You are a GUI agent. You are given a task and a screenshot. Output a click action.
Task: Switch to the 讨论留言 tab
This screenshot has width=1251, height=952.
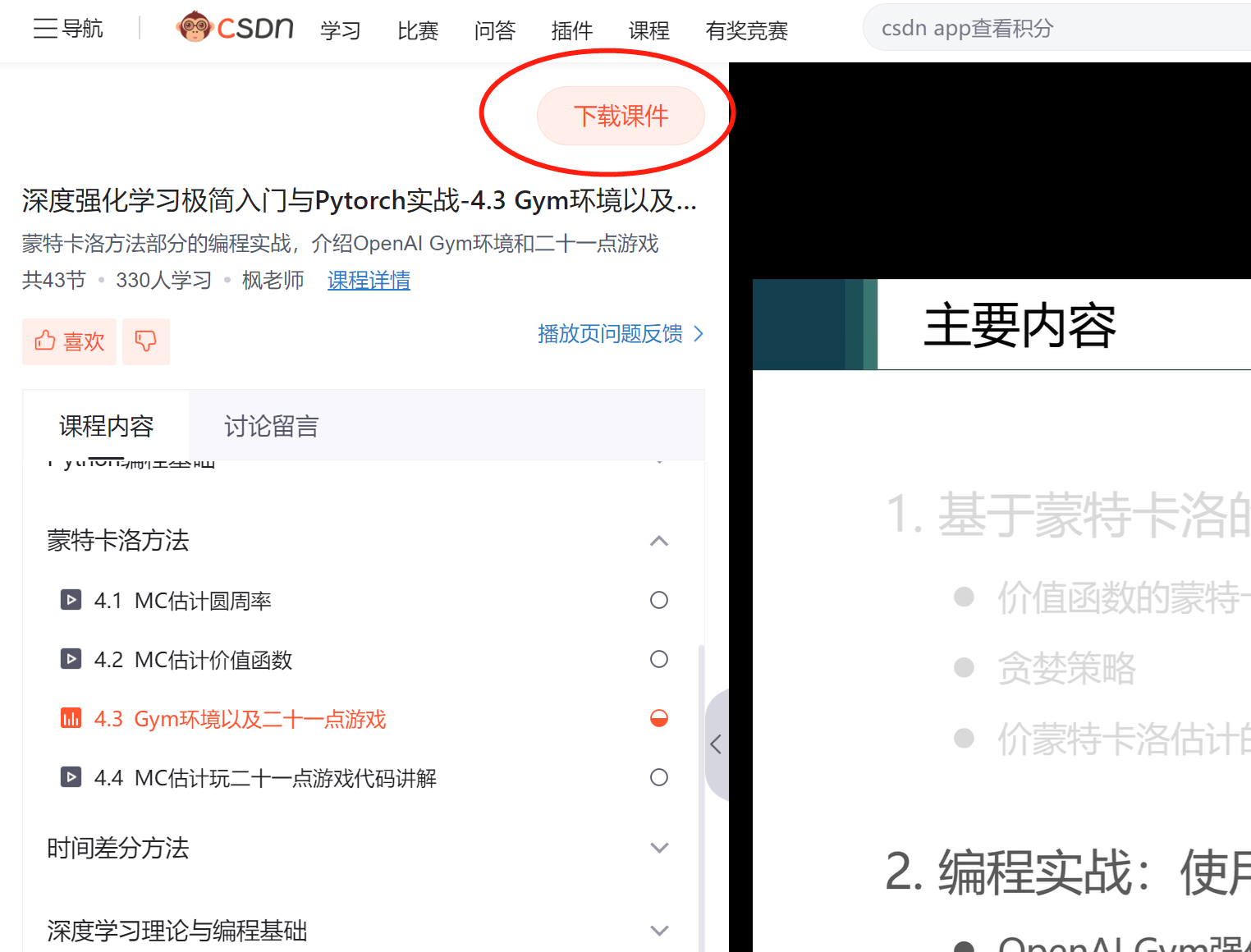(x=271, y=426)
